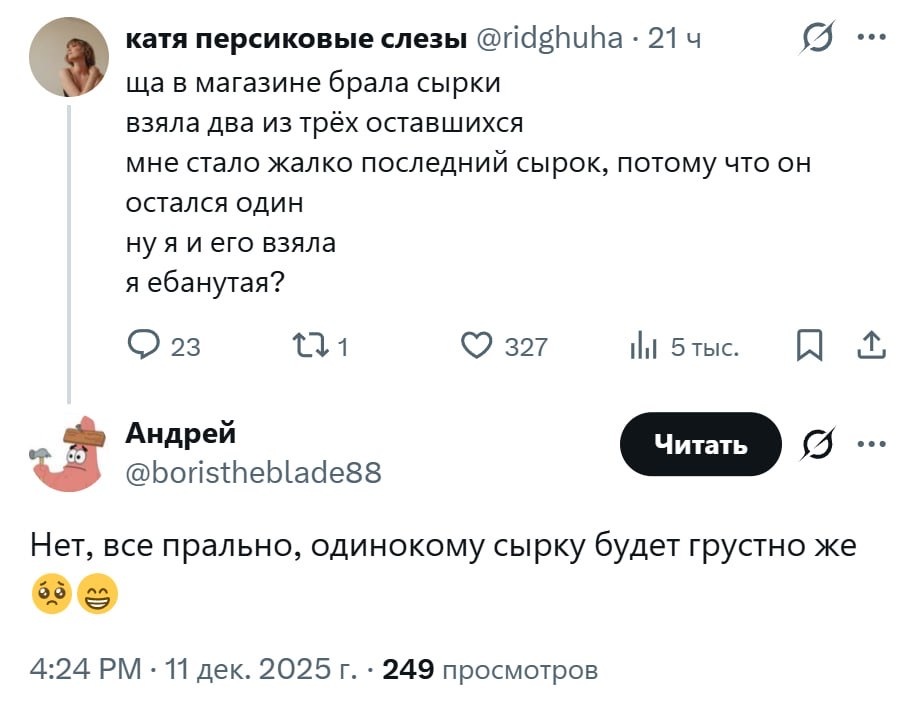Click the display name катя персиковые слезы

tap(297, 40)
